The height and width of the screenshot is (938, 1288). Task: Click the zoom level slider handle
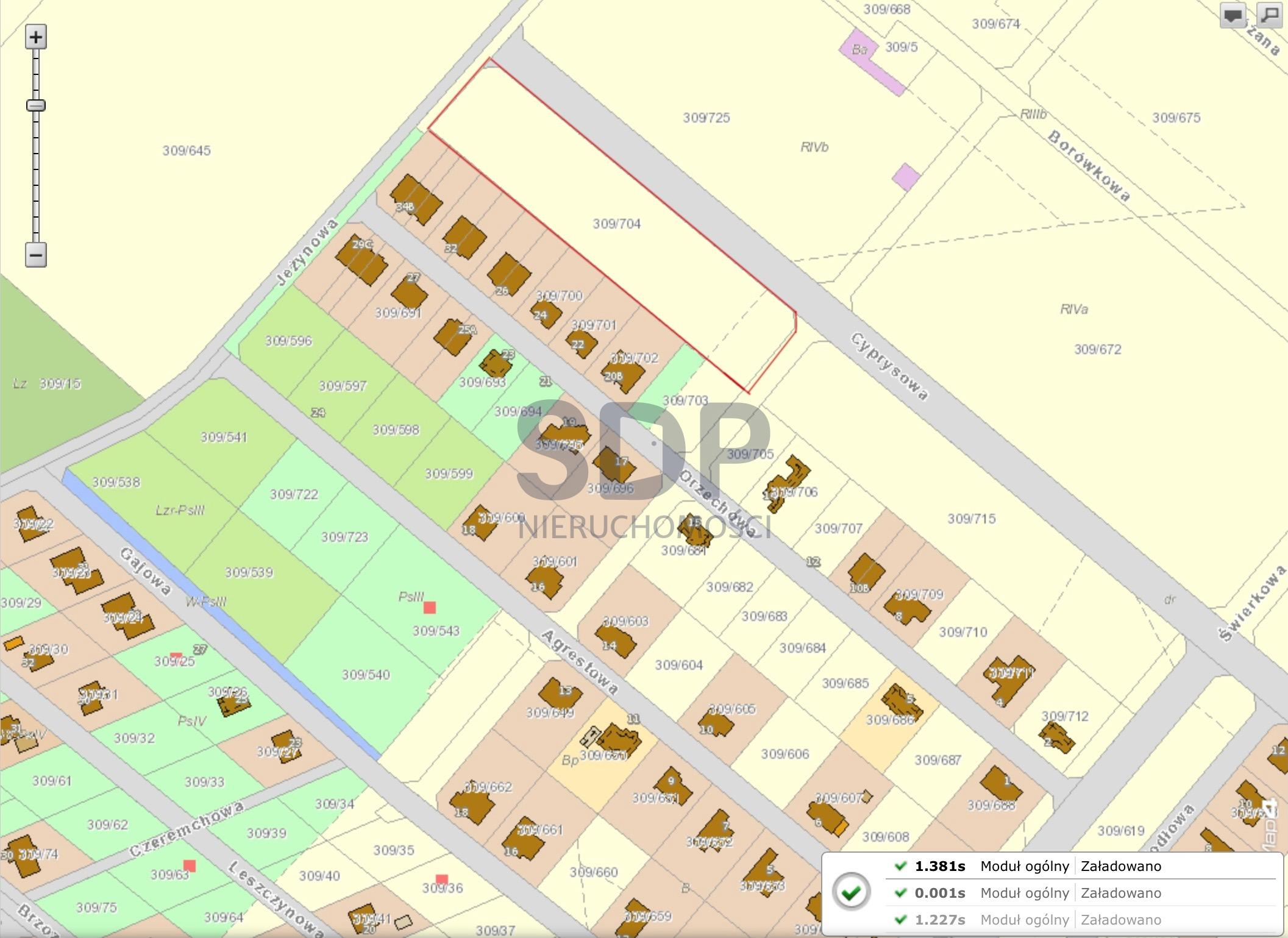(x=36, y=105)
